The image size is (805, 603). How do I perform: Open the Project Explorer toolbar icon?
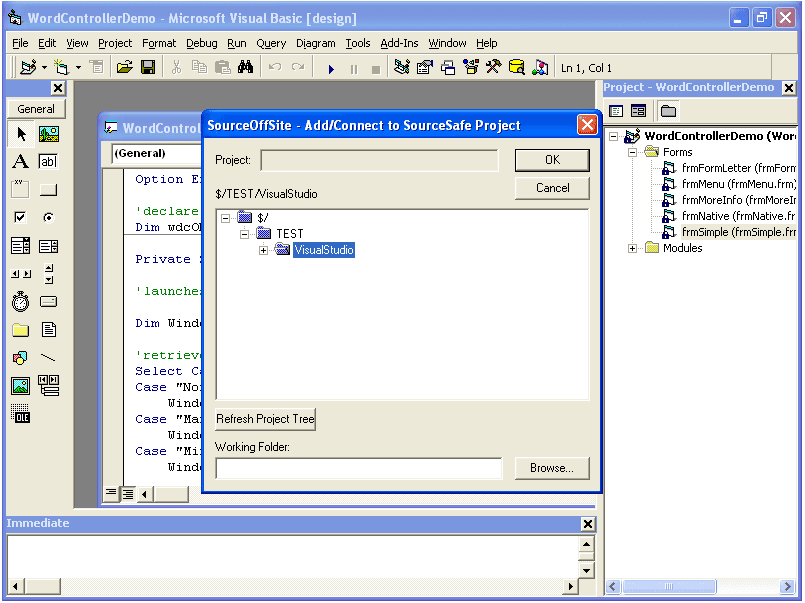(402, 67)
